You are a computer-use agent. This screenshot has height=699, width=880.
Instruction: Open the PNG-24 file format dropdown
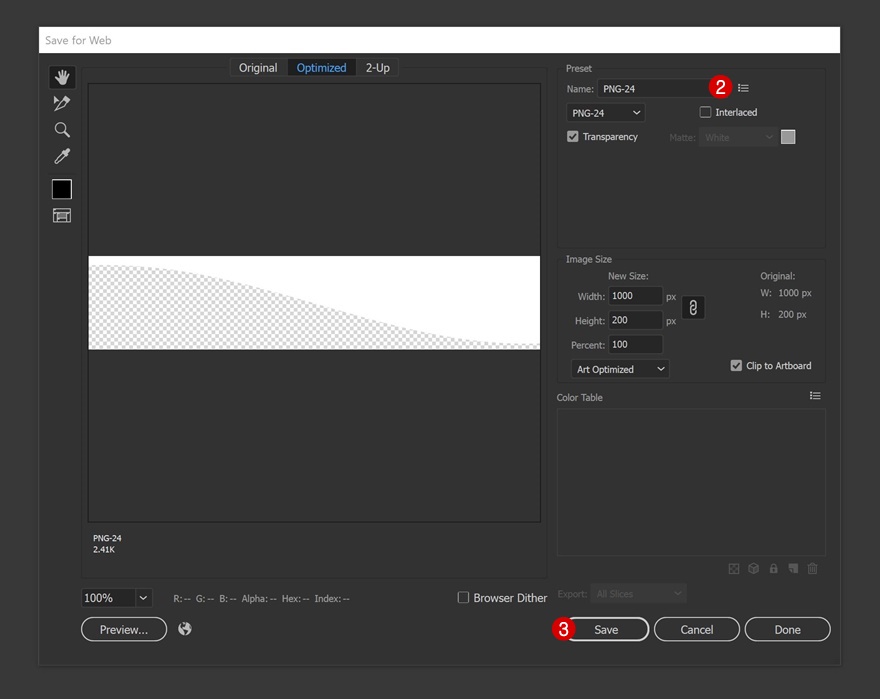(606, 113)
